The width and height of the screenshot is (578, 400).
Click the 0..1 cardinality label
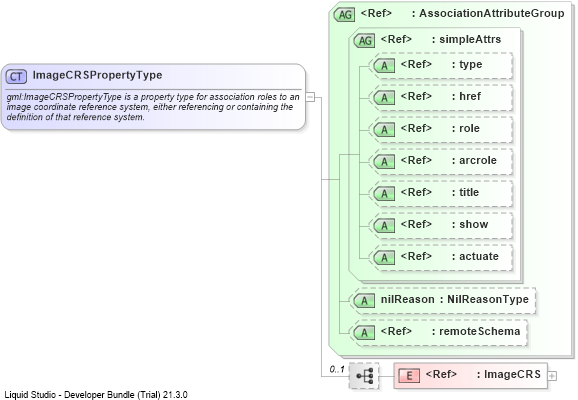337,369
